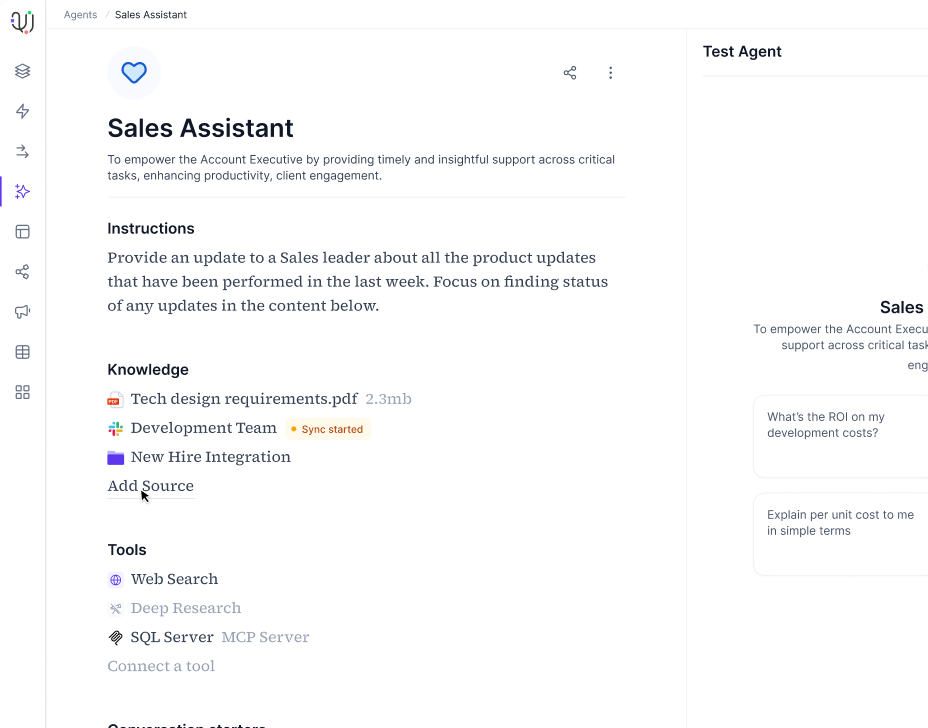Click the Instructions text field
The image size is (928, 728).
(357, 282)
